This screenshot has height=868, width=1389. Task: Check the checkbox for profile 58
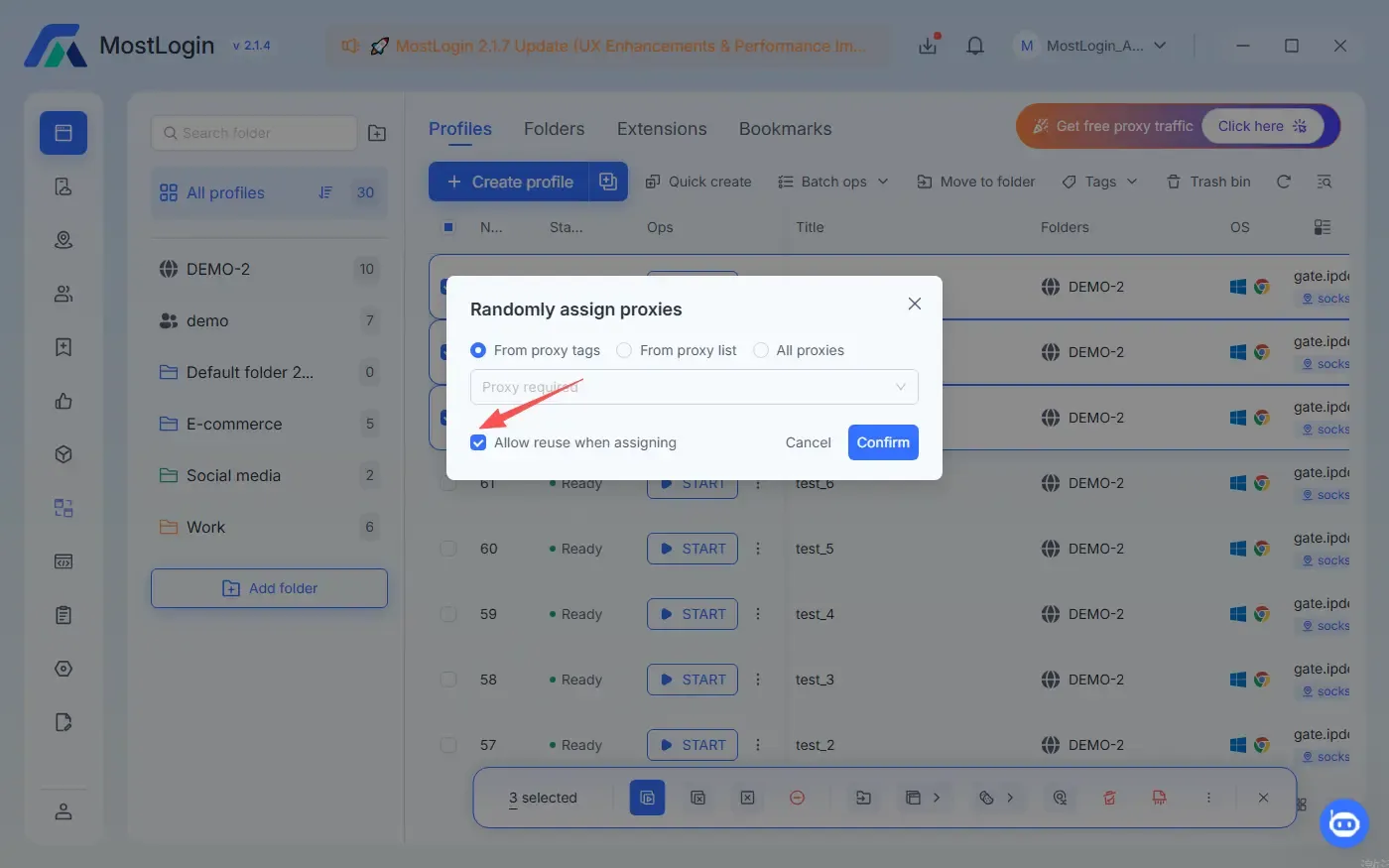coord(448,680)
